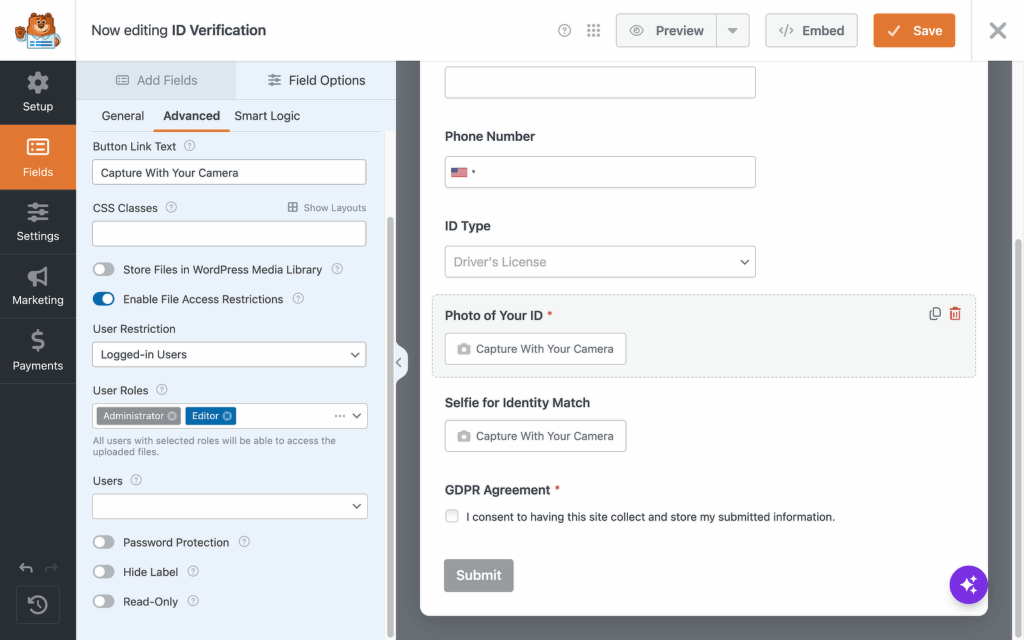Open the Fields panel in sidebar

click(38, 157)
